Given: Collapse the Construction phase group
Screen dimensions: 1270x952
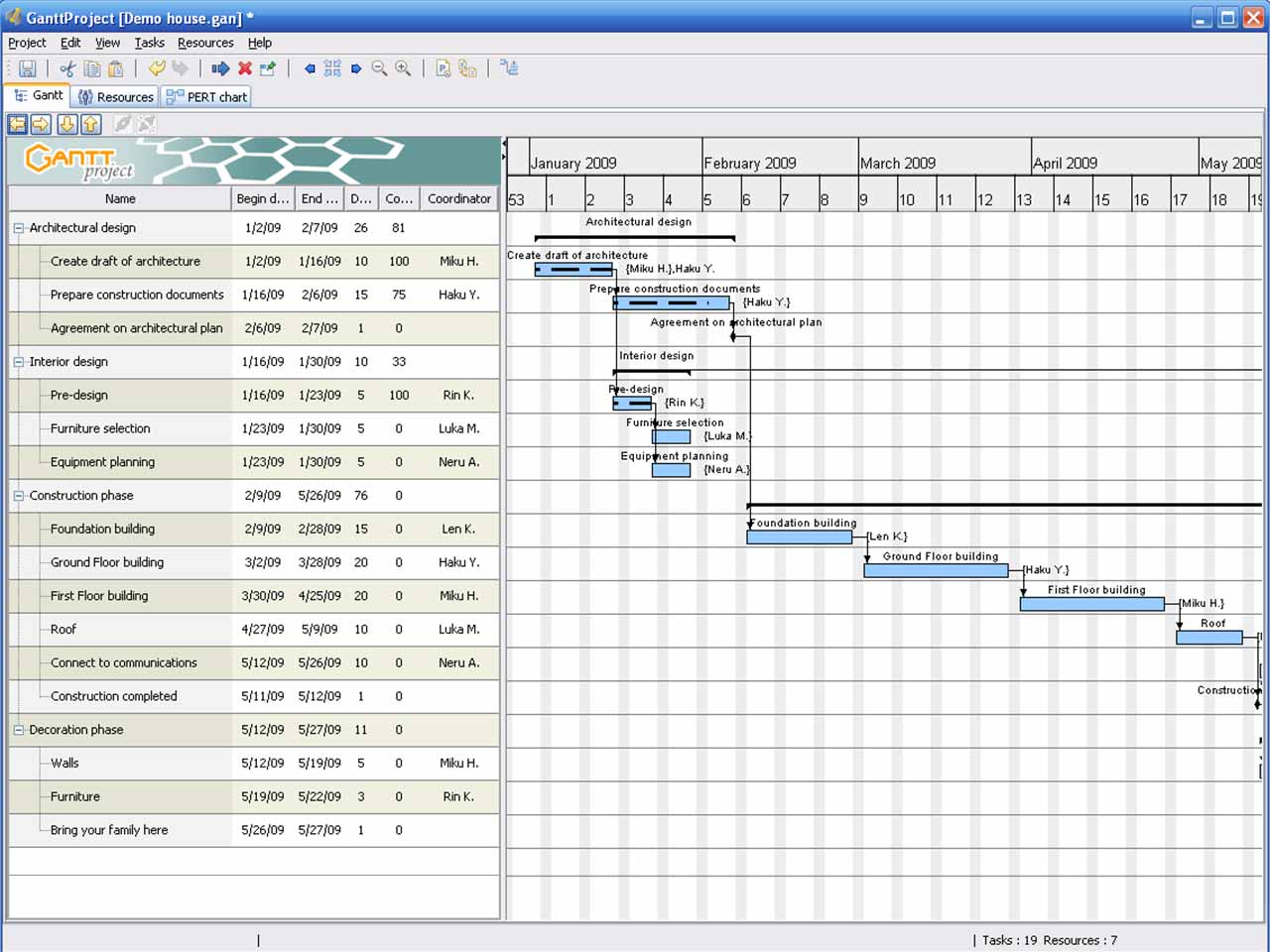Looking at the screenshot, I should pos(18,496).
